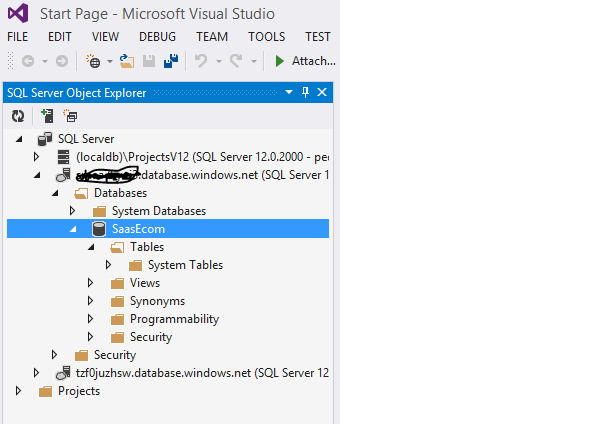Viewport: 600px width, 424px height.
Task: Select the System Databases tree item
Action: coord(159,211)
